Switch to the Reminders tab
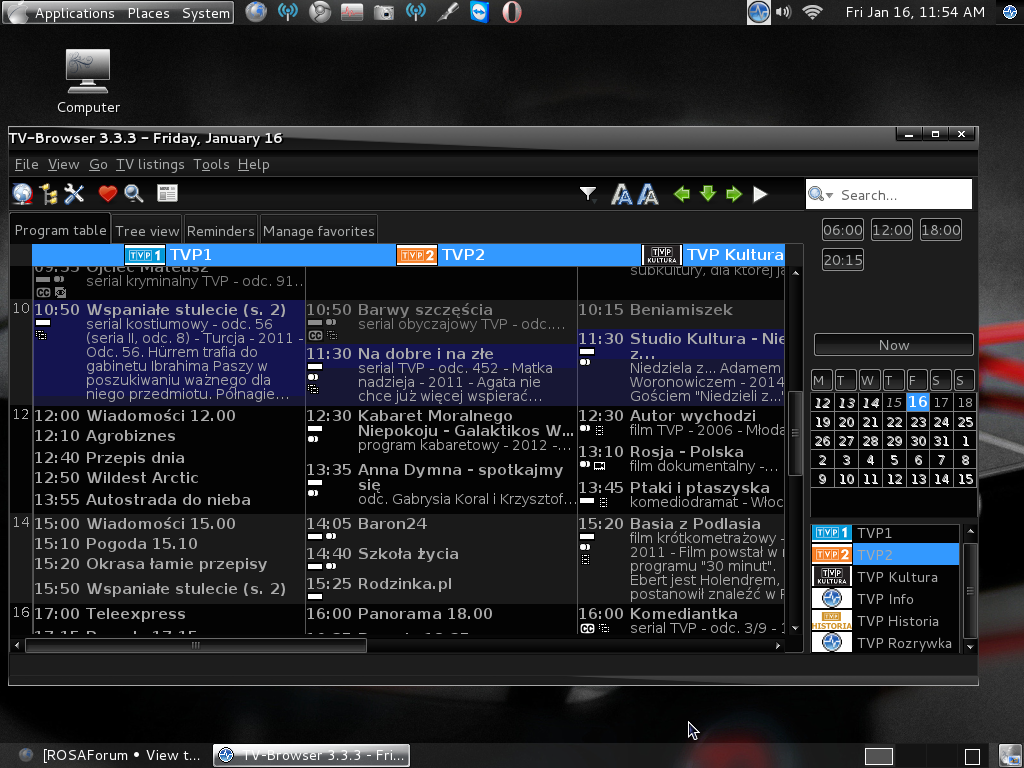This screenshot has width=1024, height=768. coord(221,231)
